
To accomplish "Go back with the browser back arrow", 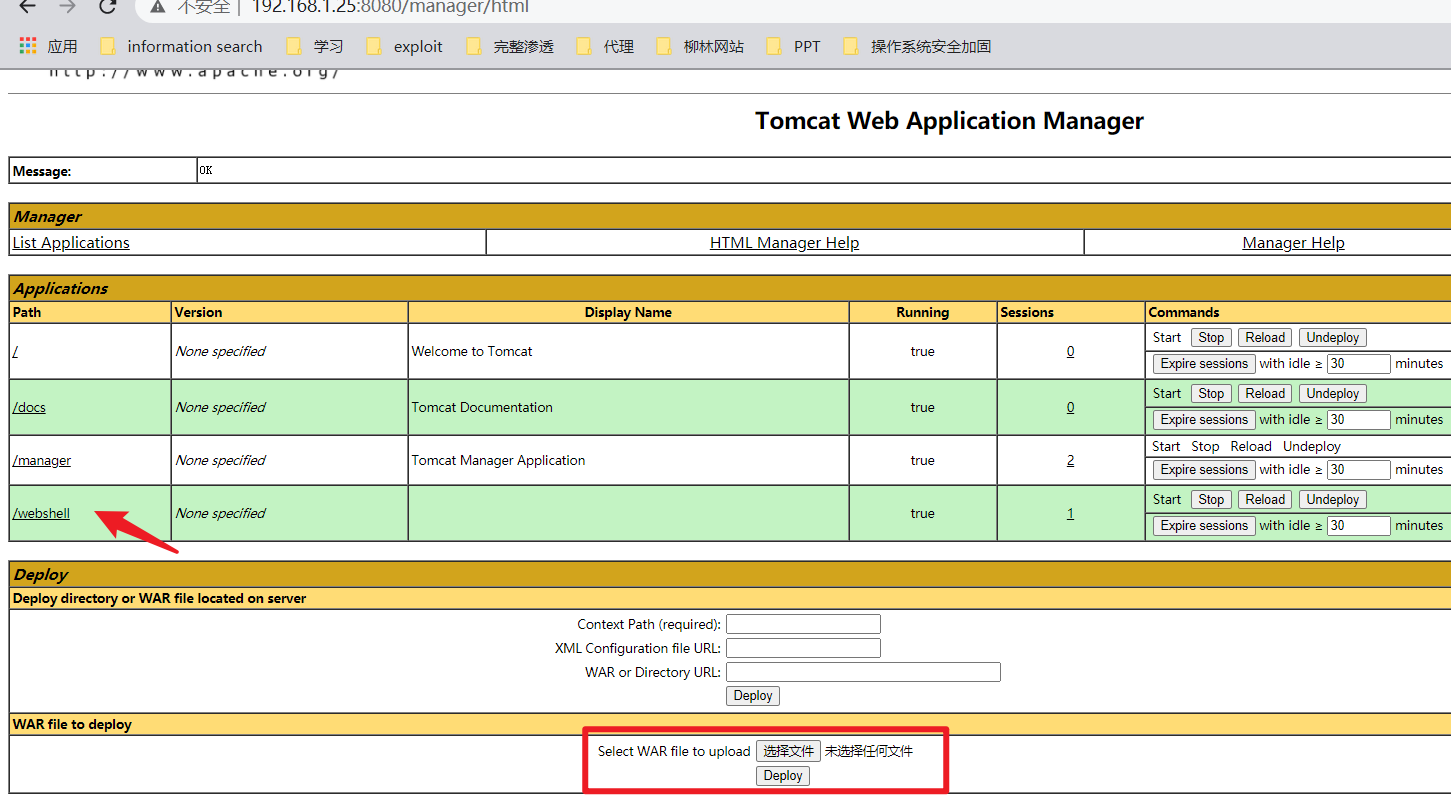I will click(x=27, y=6).
